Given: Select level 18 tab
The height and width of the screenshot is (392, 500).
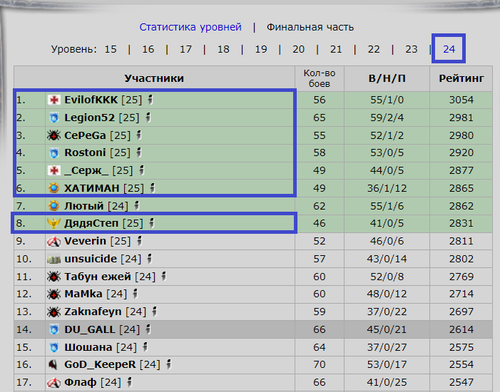Looking at the screenshot, I should coord(224,49).
